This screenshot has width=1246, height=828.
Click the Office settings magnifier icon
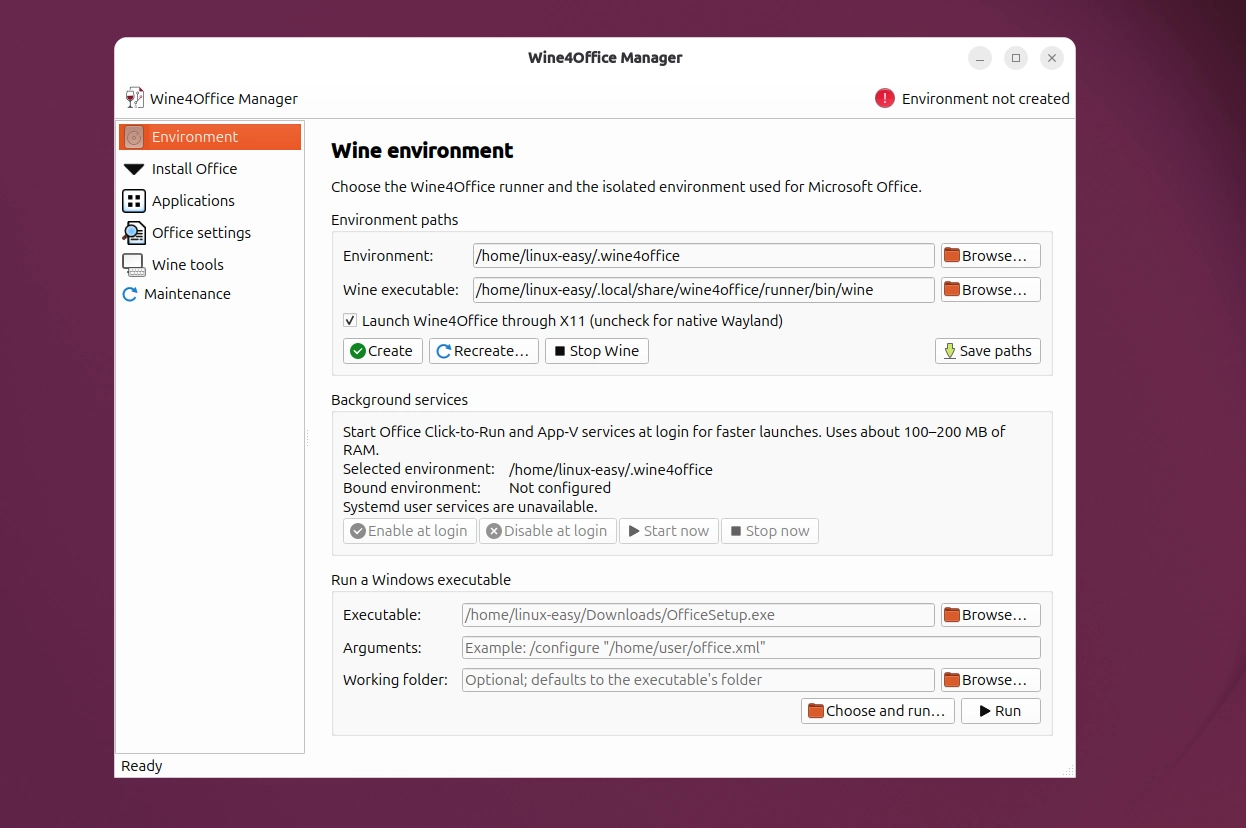click(x=134, y=233)
